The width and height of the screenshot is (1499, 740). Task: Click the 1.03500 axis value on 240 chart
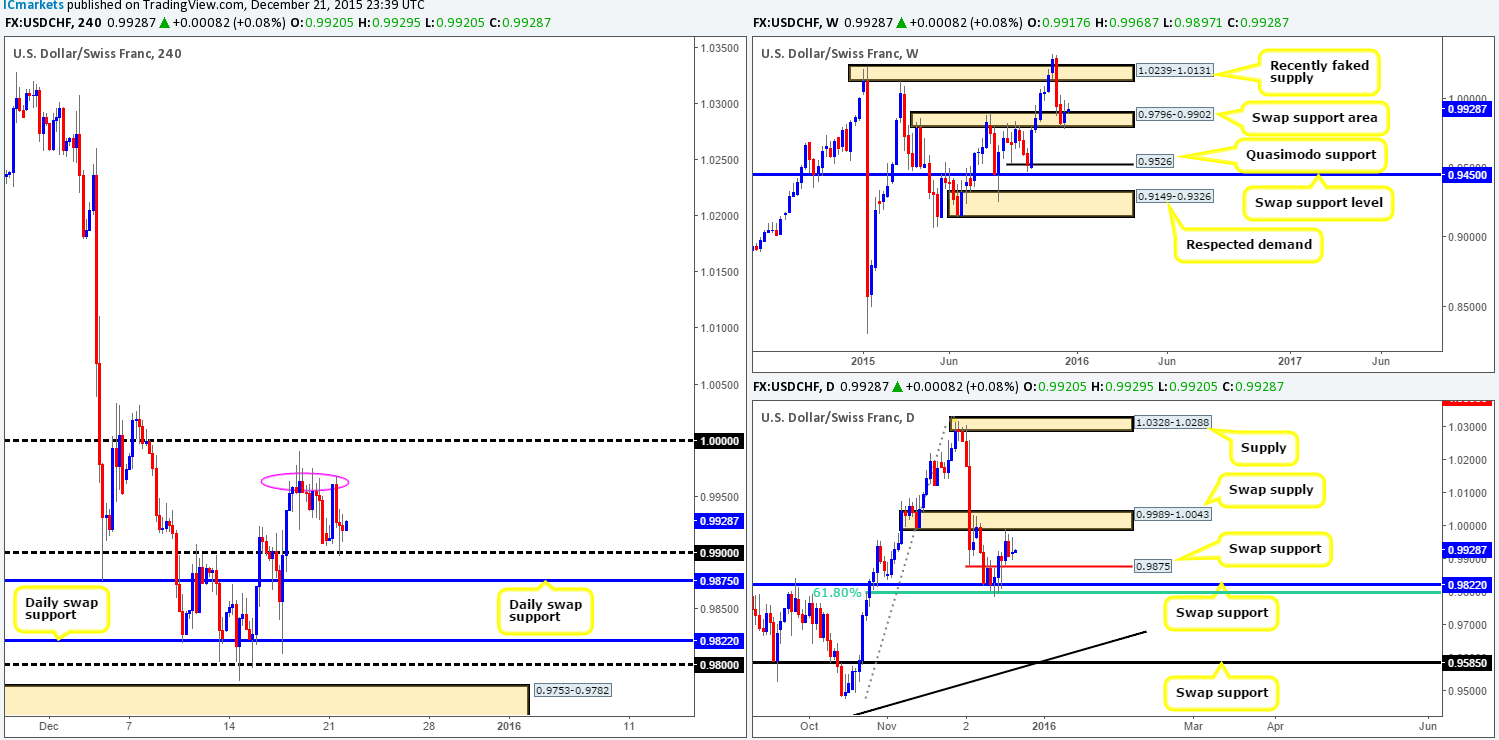coord(719,48)
